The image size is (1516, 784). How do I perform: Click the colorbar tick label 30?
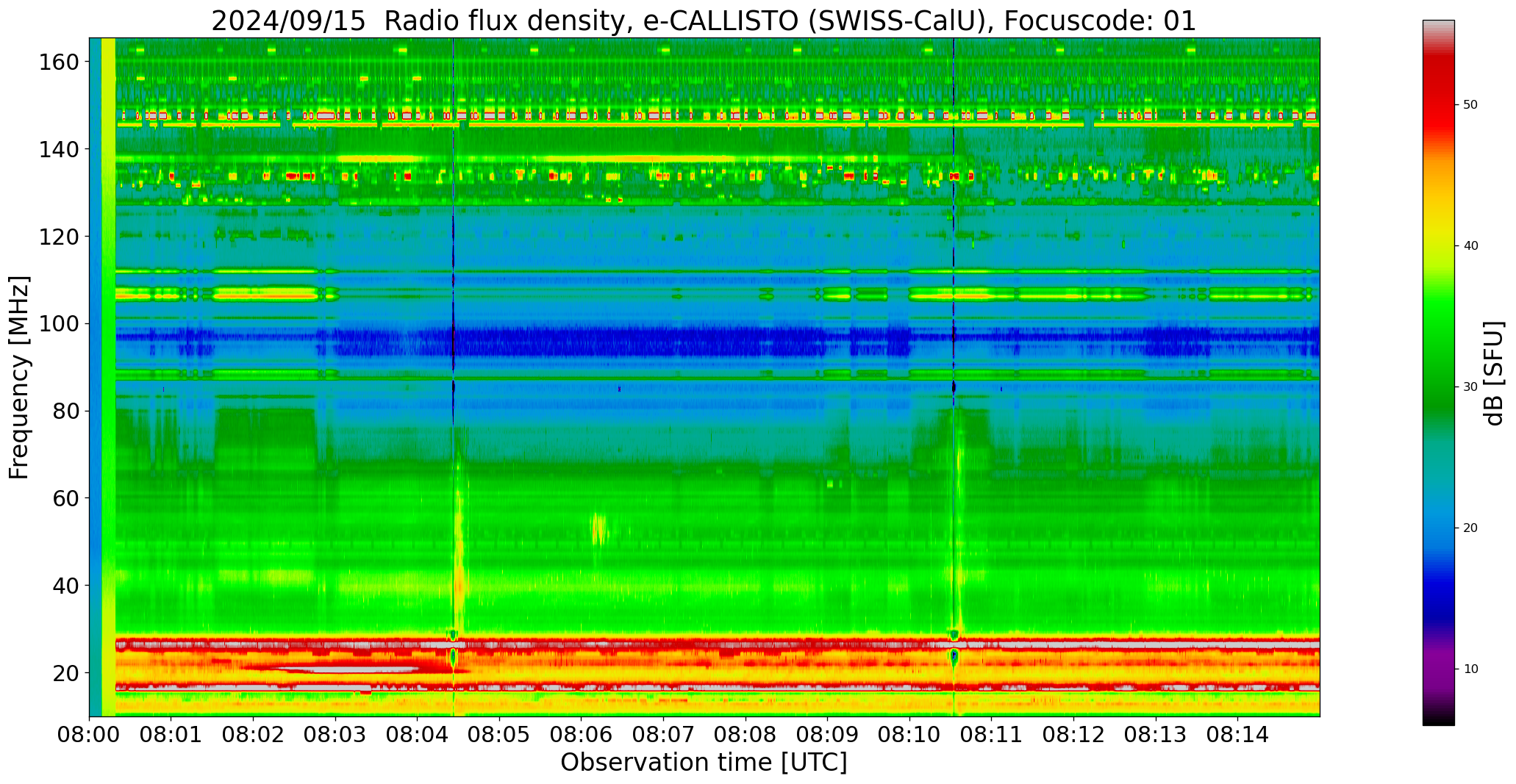(1470, 387)
